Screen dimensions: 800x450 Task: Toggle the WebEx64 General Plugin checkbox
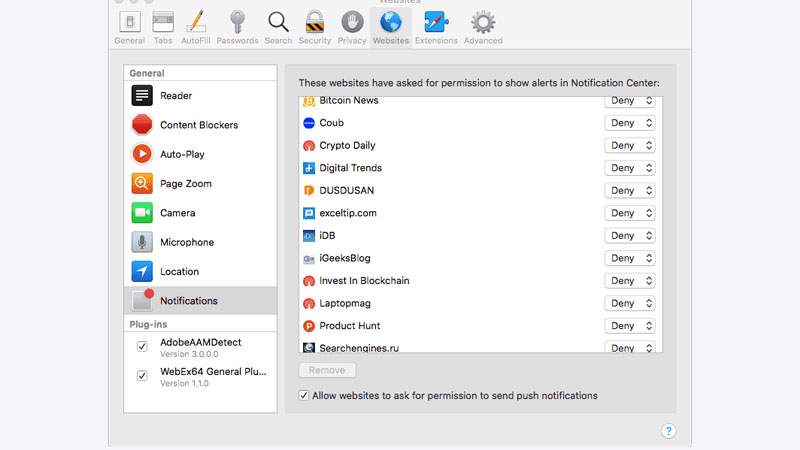click(142, 376)
